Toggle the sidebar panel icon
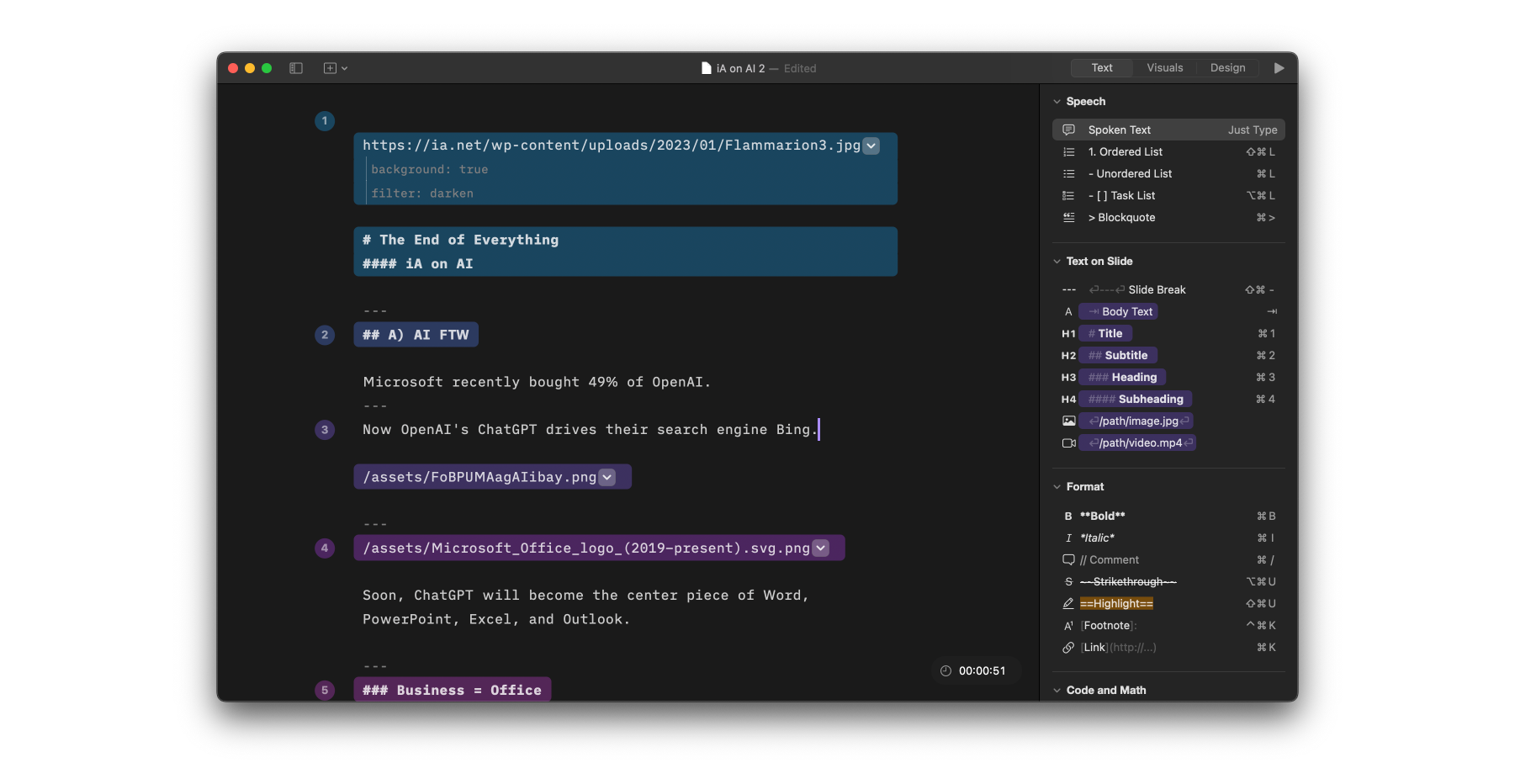 coord(296,68)
